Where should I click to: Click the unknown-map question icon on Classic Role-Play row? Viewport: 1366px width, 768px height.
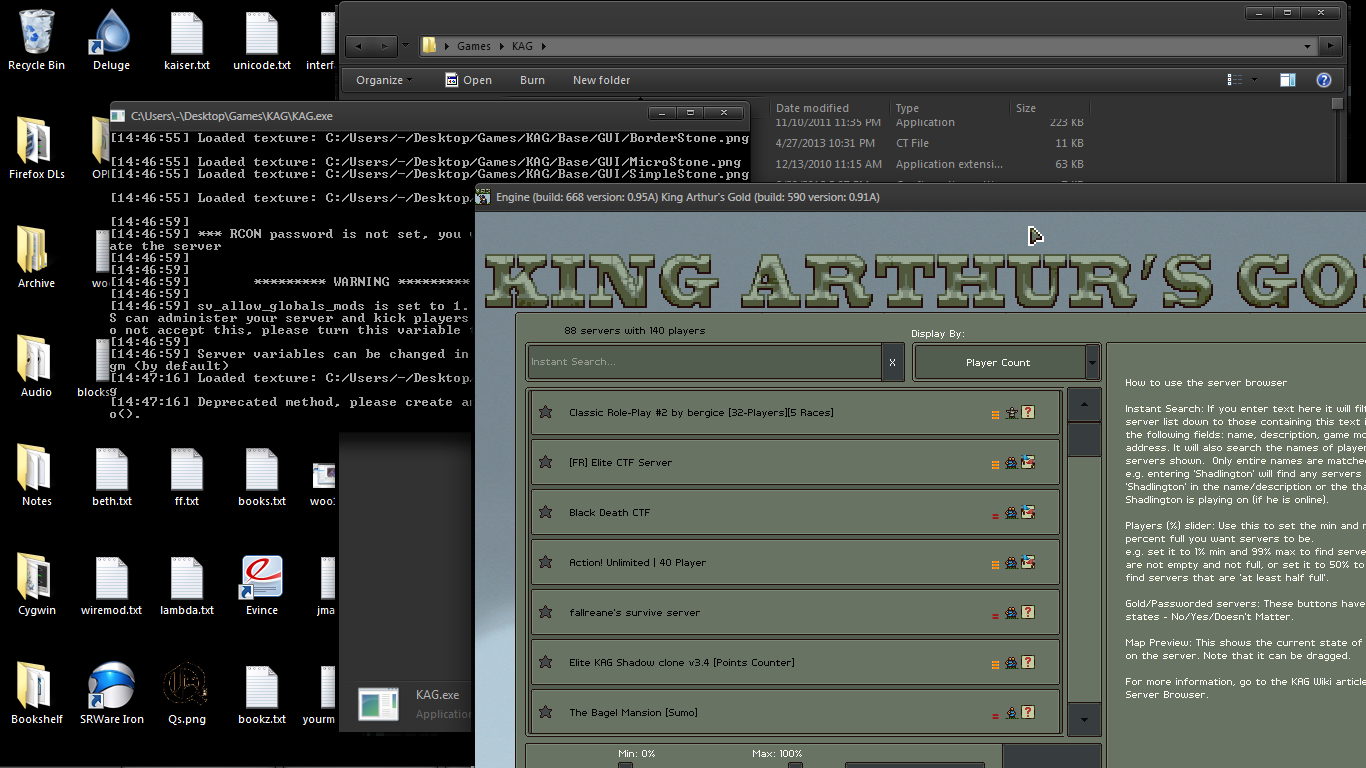(x=1028, y=412)
